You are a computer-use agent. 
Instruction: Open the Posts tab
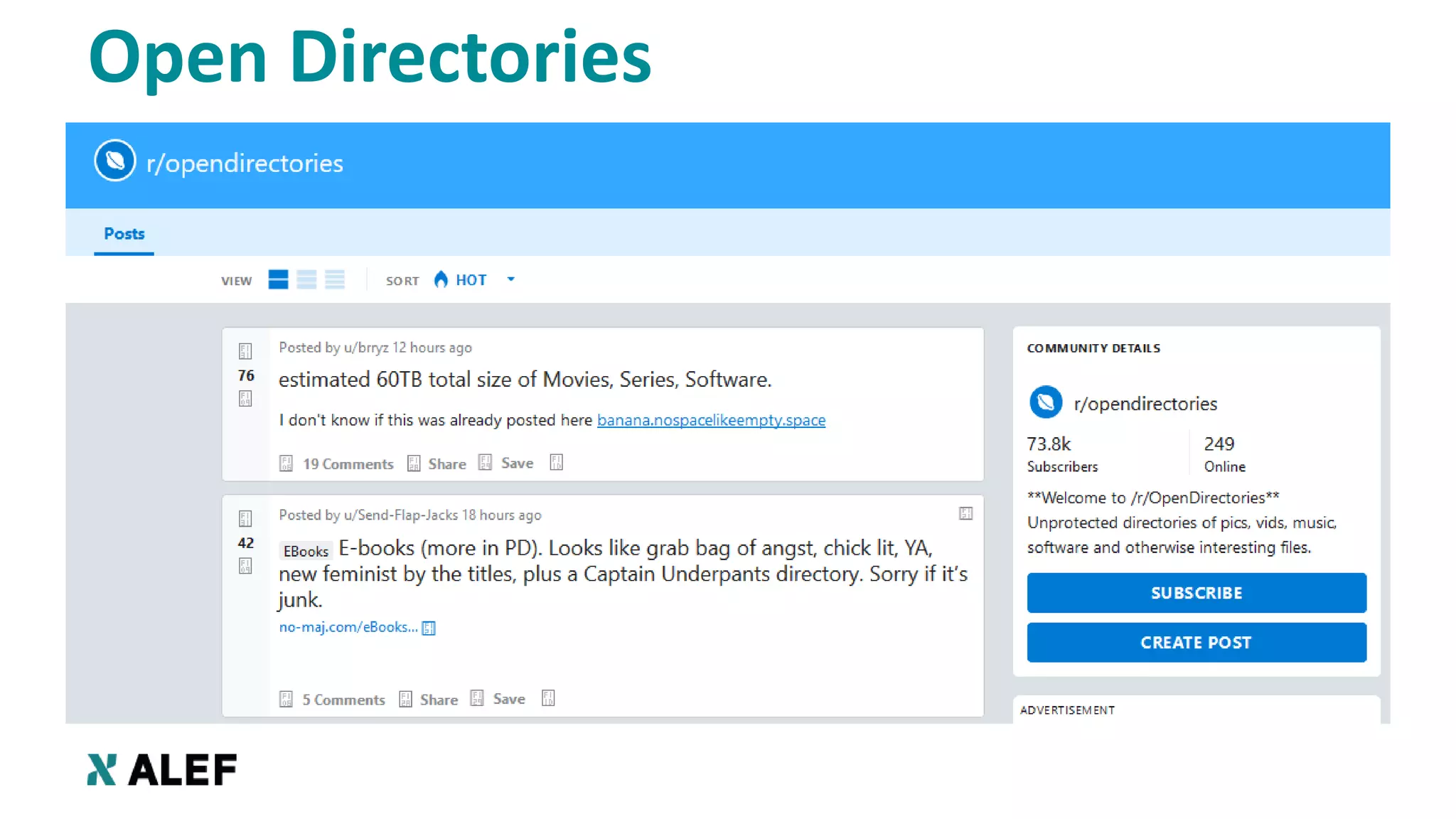coord(124,234)
